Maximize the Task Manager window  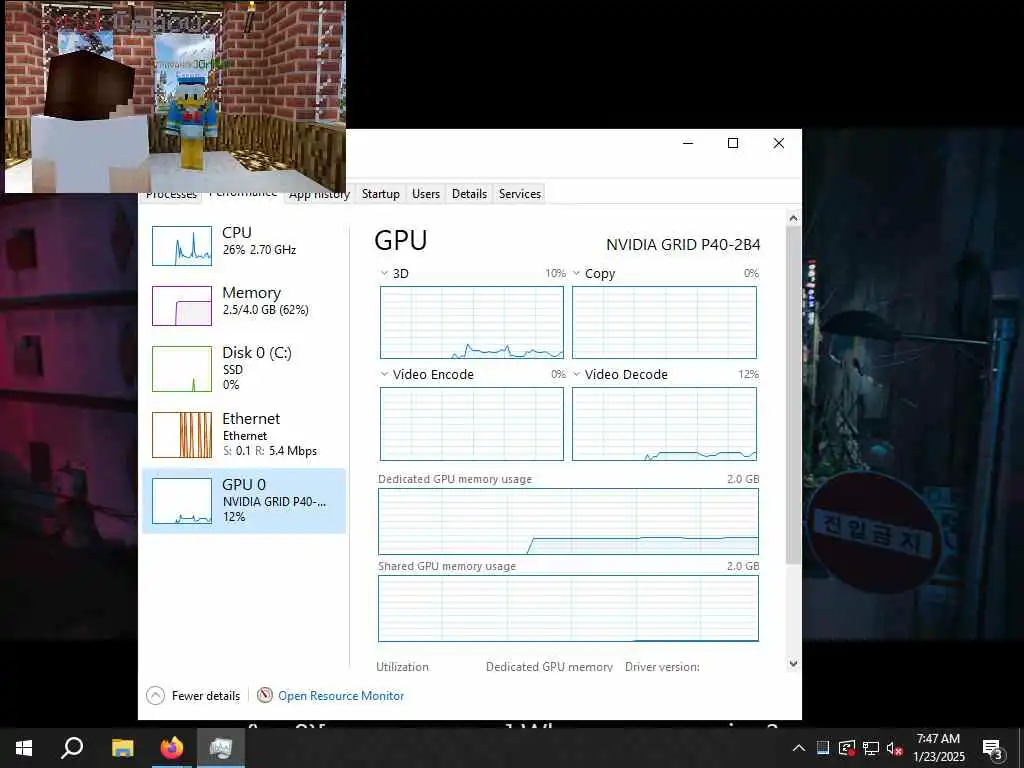tap(733, 143)
